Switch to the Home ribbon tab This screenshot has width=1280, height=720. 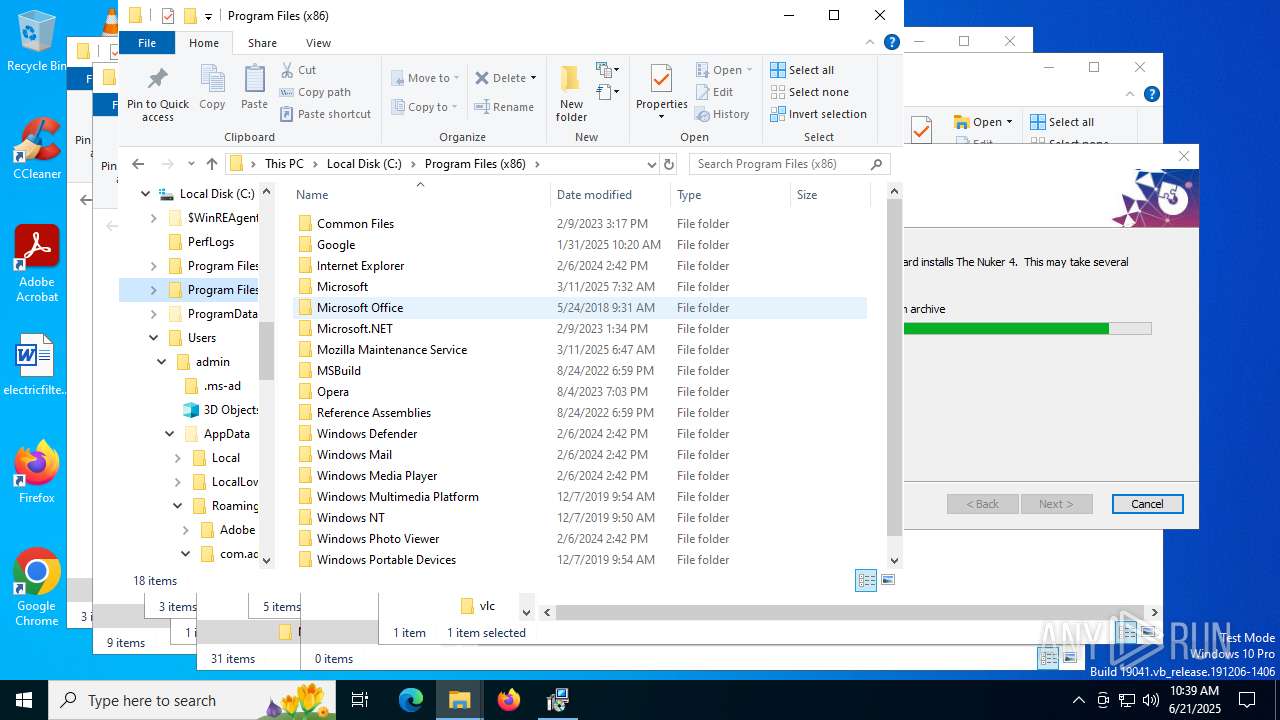[204, 43]
